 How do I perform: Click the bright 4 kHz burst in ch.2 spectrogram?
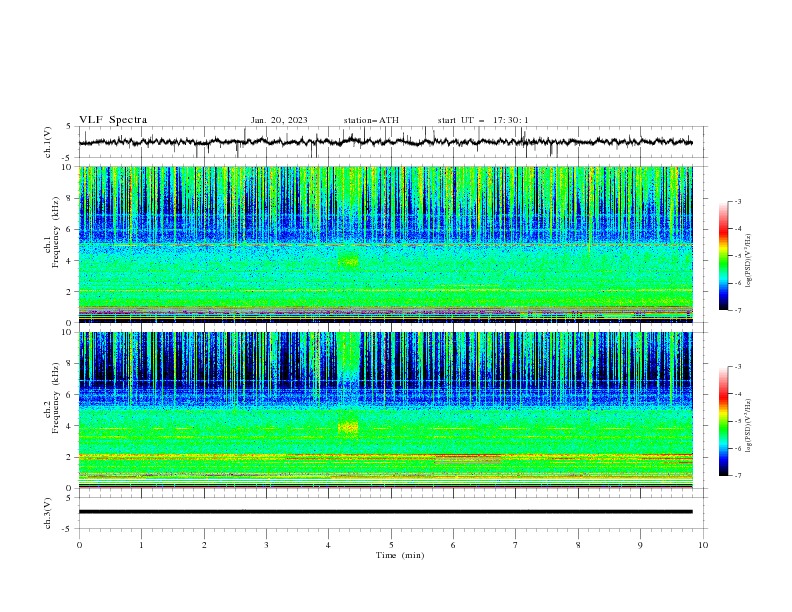point(348,428)
